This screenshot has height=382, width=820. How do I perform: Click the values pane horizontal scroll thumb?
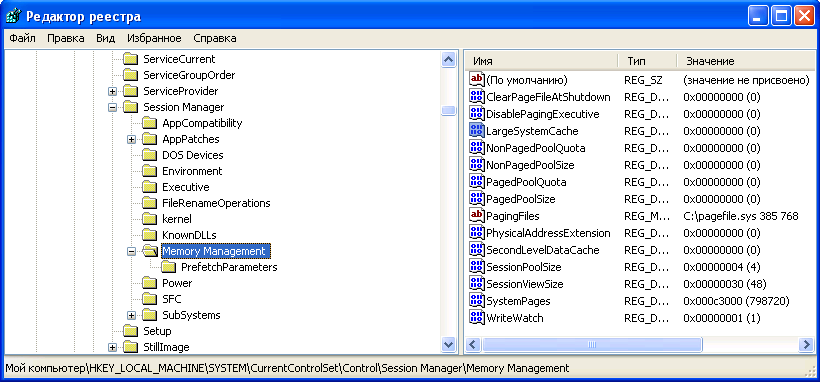point(592,344)
